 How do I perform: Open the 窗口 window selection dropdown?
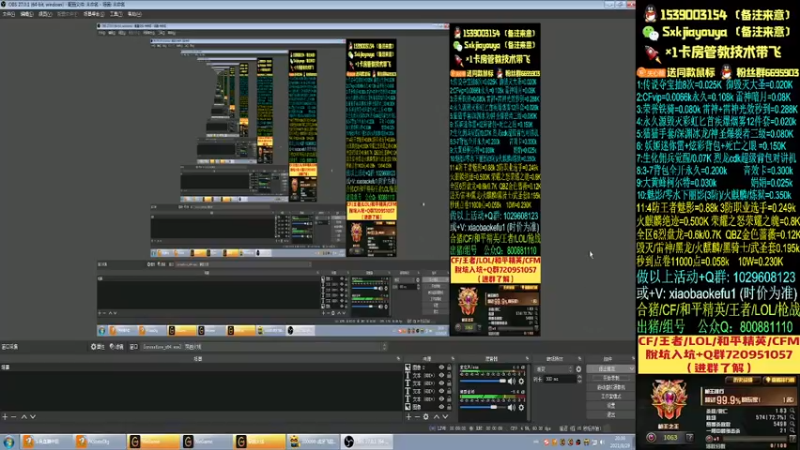pos(263,347)
